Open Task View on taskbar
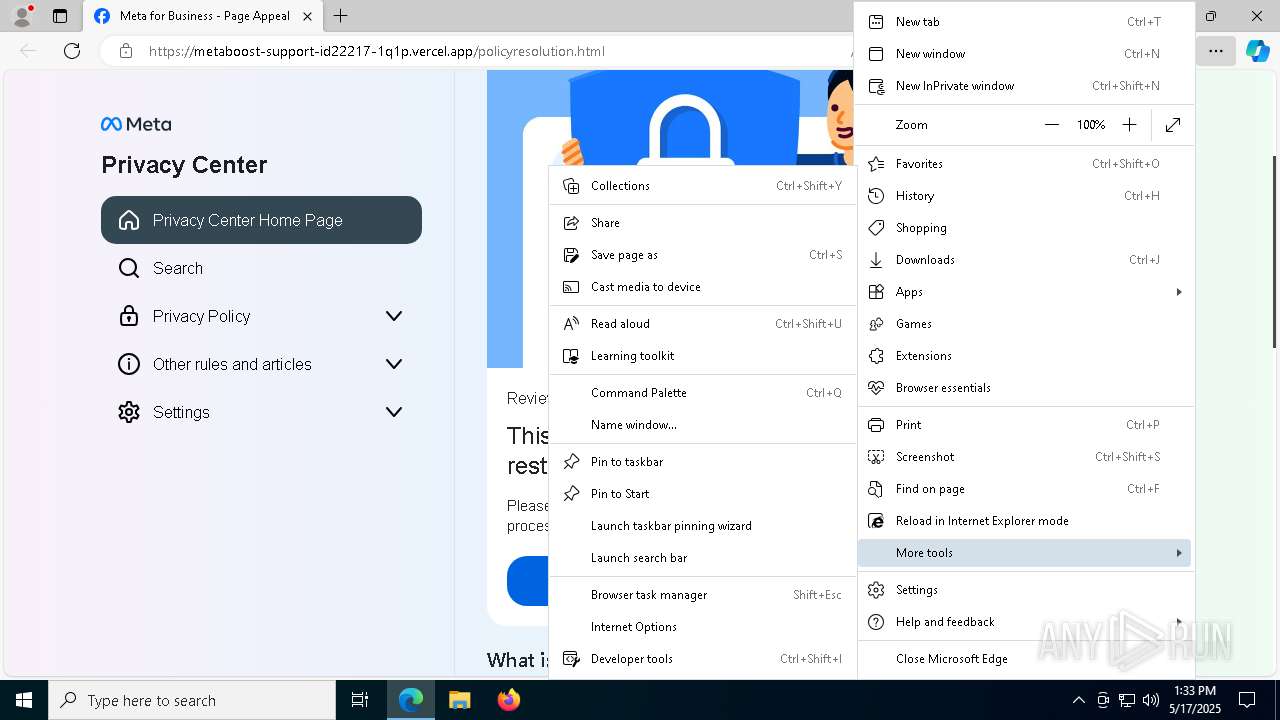This screenshot has height=720, width=1280. pyautogui.click(x=360, y=700)
